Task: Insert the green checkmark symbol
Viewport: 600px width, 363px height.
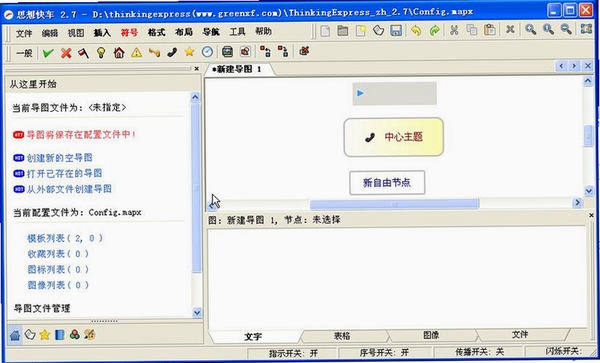Action: click(48, 53)
